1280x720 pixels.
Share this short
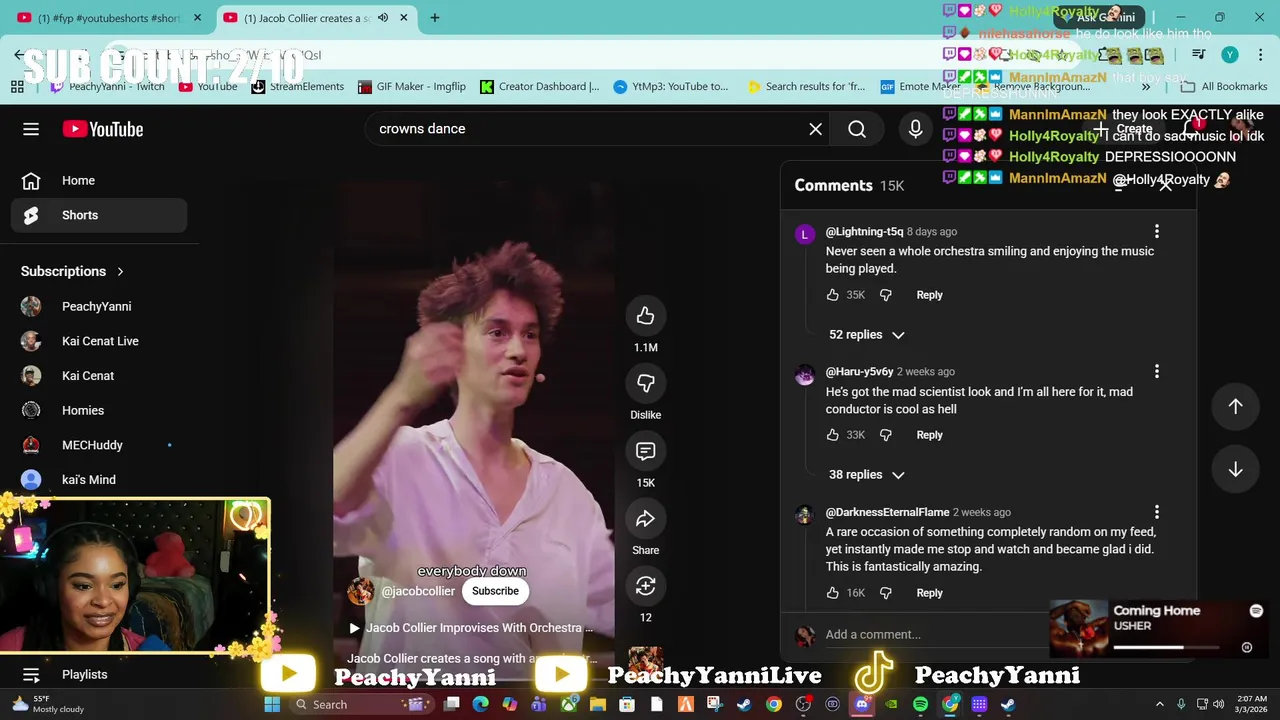[x=645, y=519]
